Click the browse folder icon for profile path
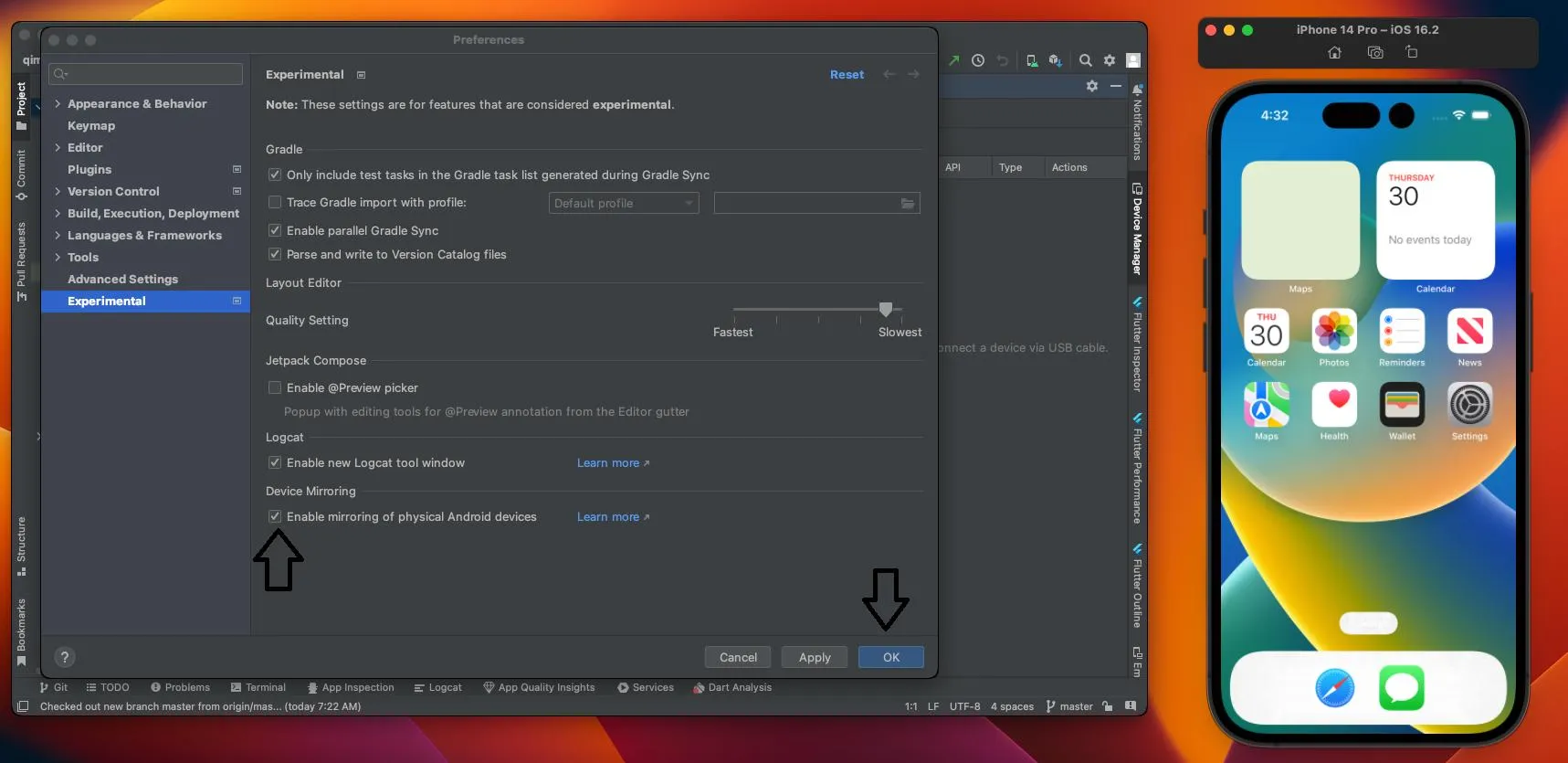The image size is (1568, 763). tap(908, 204)
